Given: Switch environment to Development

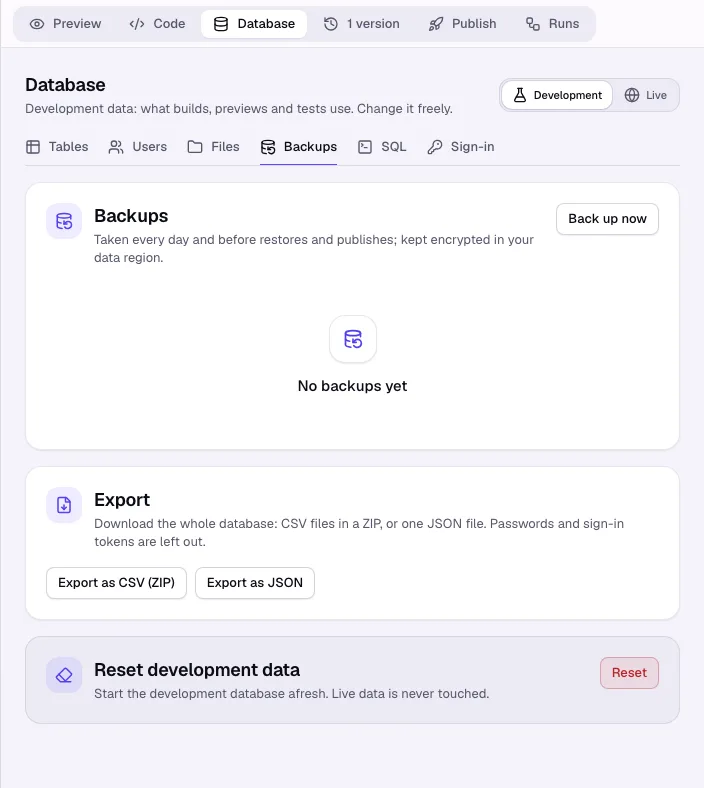Looking at the screenshot, I should (557, 95).
